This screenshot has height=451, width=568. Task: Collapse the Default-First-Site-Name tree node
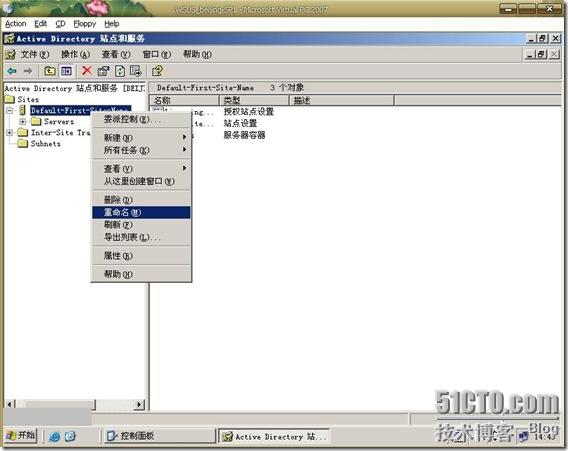pyautogui.click(x=9, y=110)
